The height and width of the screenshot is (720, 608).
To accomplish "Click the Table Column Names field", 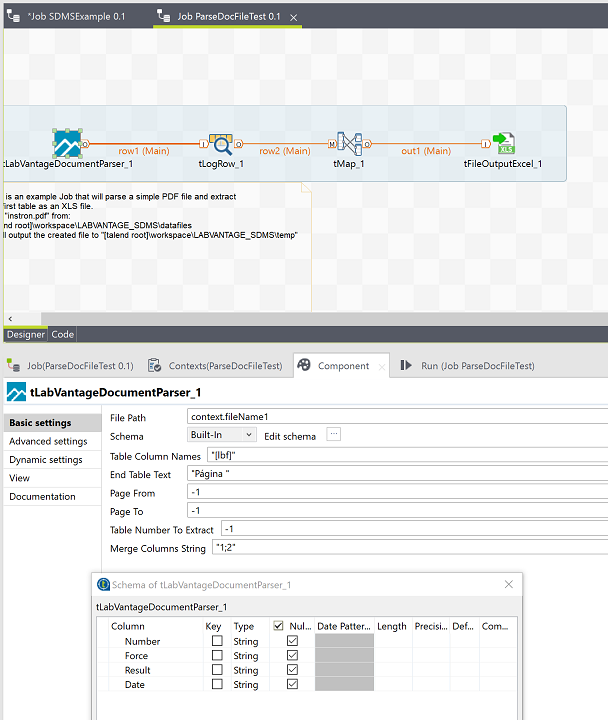I will tap(407, 455).
